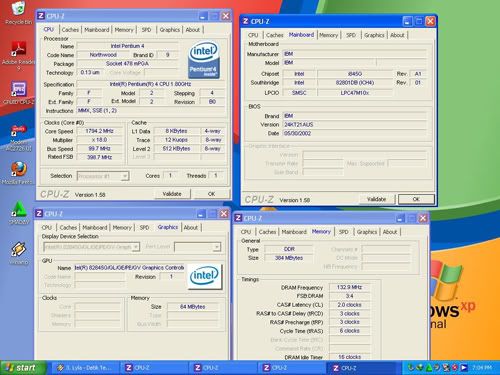Open Memory tab in the top-left CPU window
500x375 pixels.
pos(124,30)
